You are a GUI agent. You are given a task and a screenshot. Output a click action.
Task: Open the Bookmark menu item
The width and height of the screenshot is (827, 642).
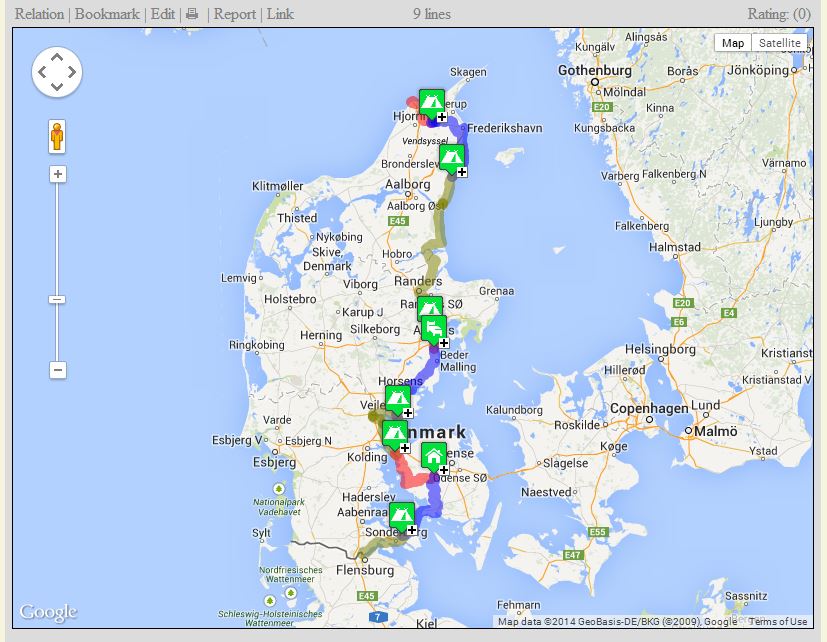[107, 14]
